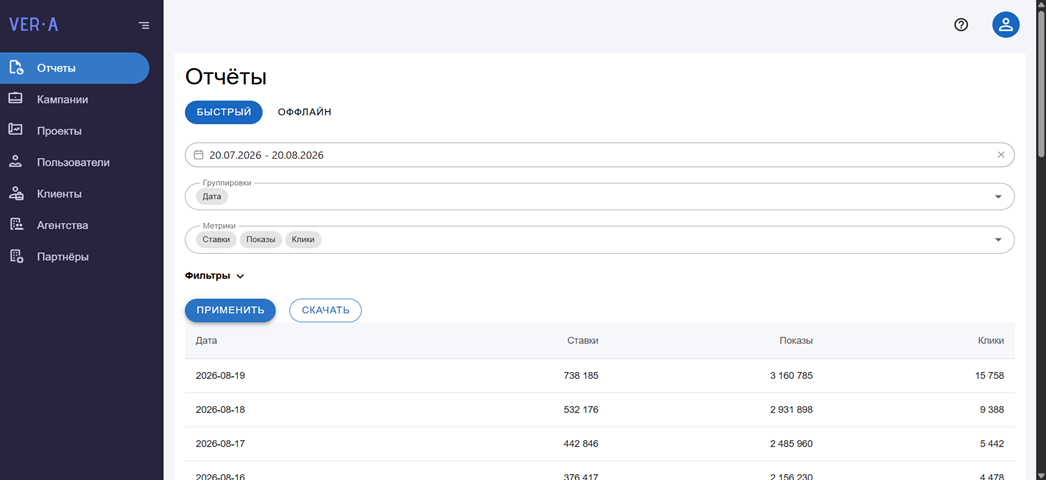Click the Клики metric chip
This screenshot has width=1046, height=480.
(304, 240)
